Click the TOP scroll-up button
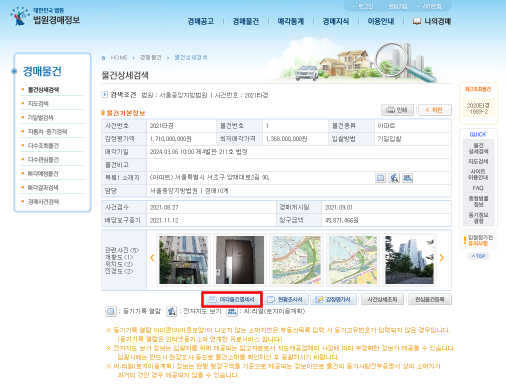The image size is (506, 386). [478, 256]
